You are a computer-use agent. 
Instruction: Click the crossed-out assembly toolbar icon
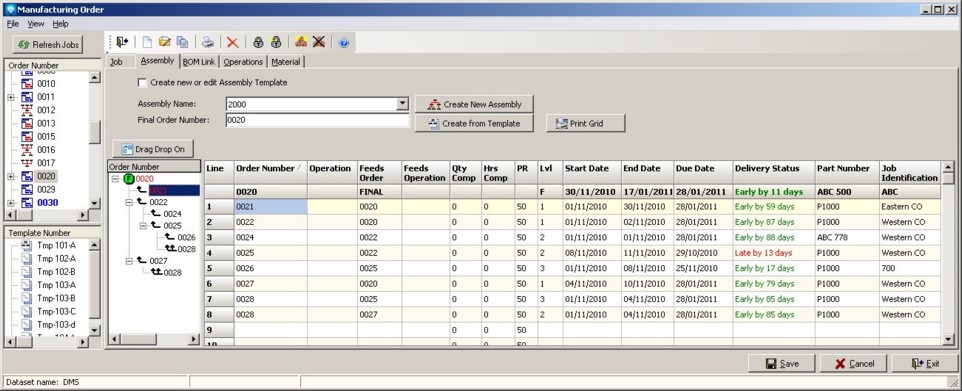click(x=318, y=42)
